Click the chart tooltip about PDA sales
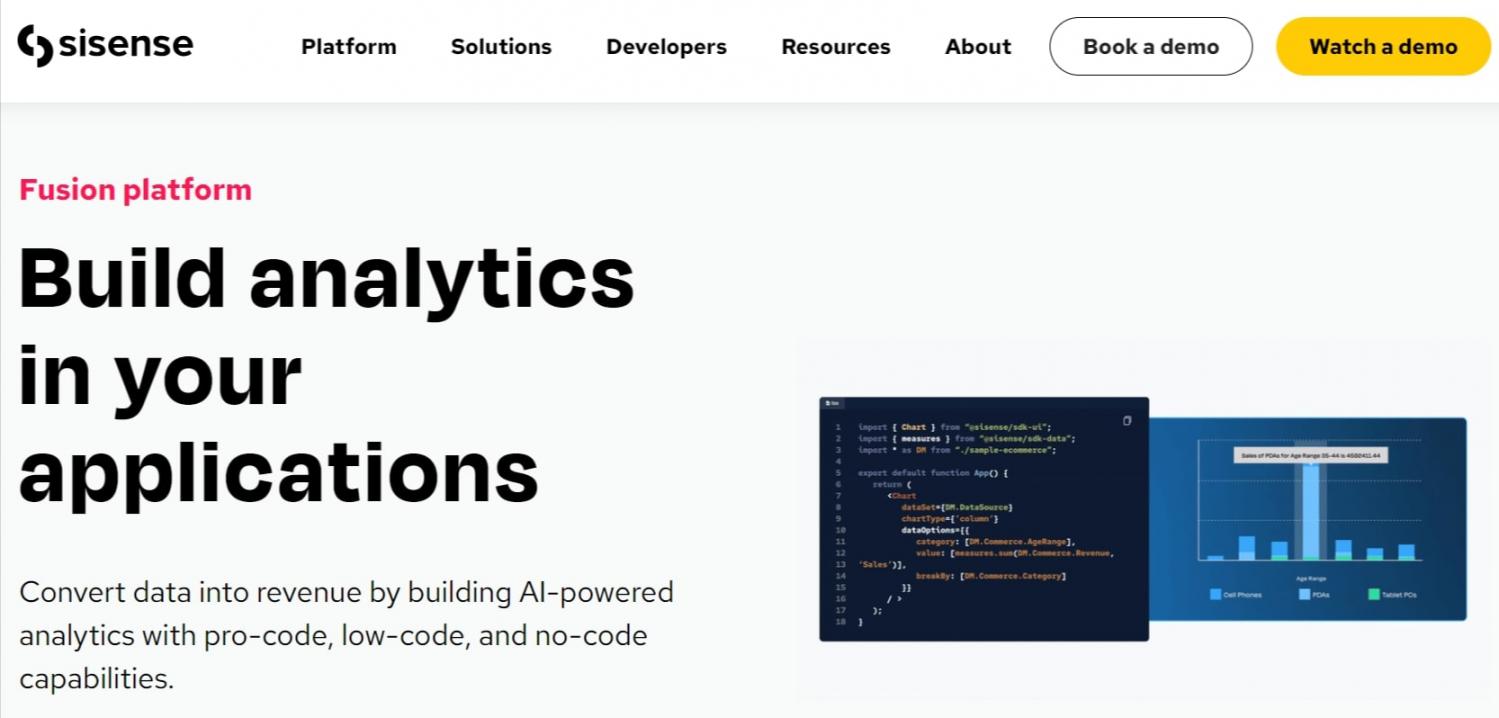Screen dimensions: 1499x718 coord(1310,456)
